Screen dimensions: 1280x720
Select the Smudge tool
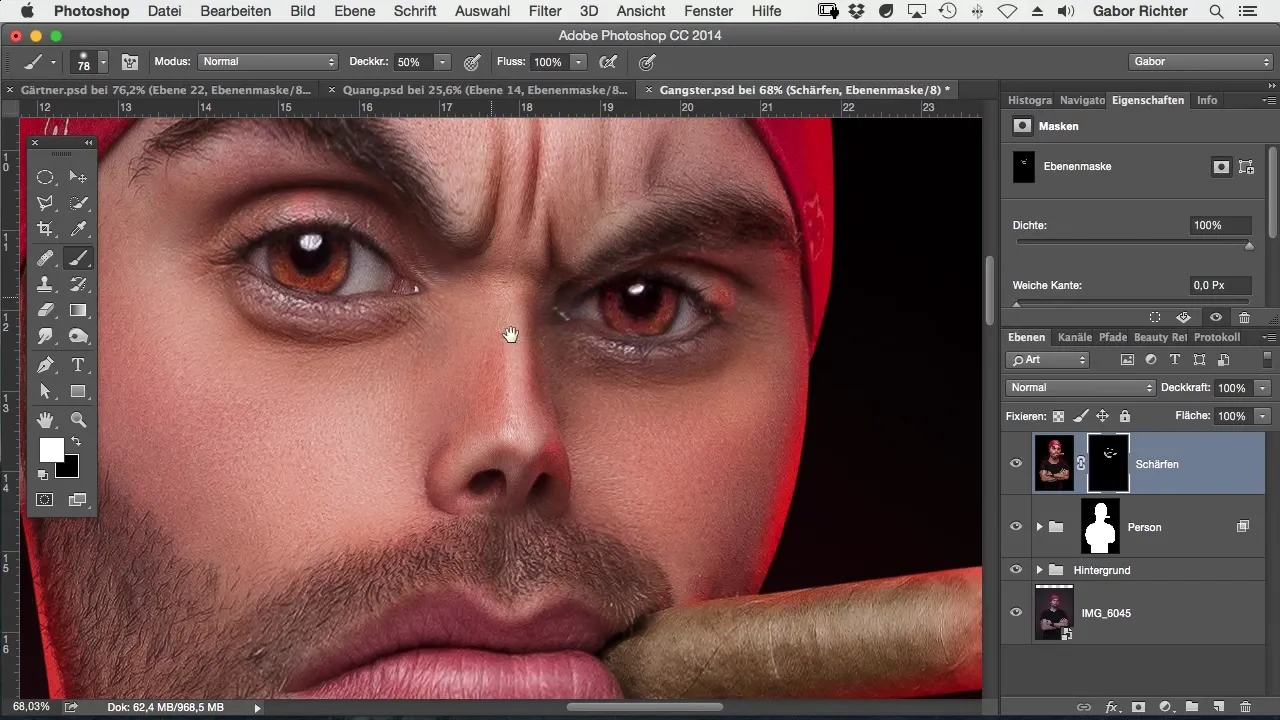45,337
